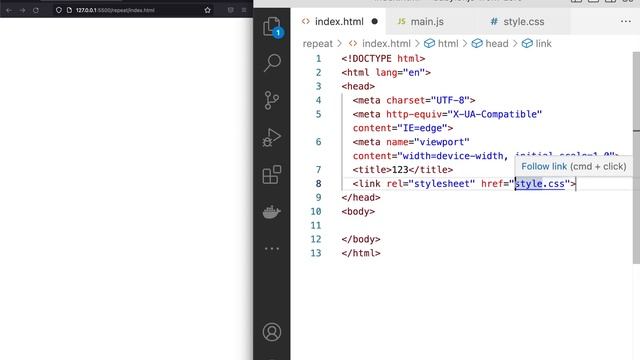Click the link breadcrumb
This screenshot has width=640, height=360.
pyautogui.click(x=543, y=44)
